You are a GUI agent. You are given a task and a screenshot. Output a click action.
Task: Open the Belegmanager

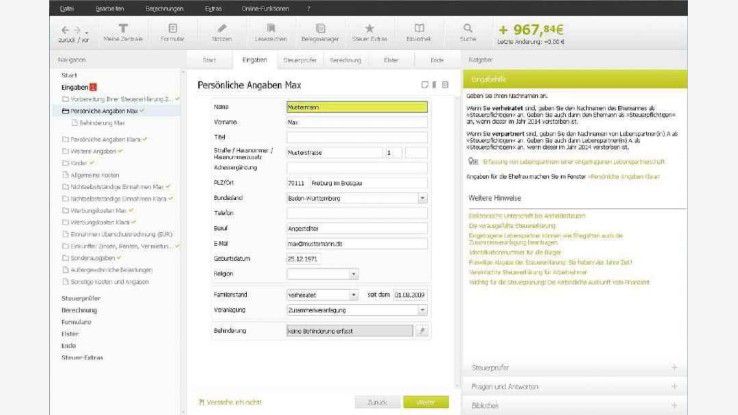pos(320,33)
